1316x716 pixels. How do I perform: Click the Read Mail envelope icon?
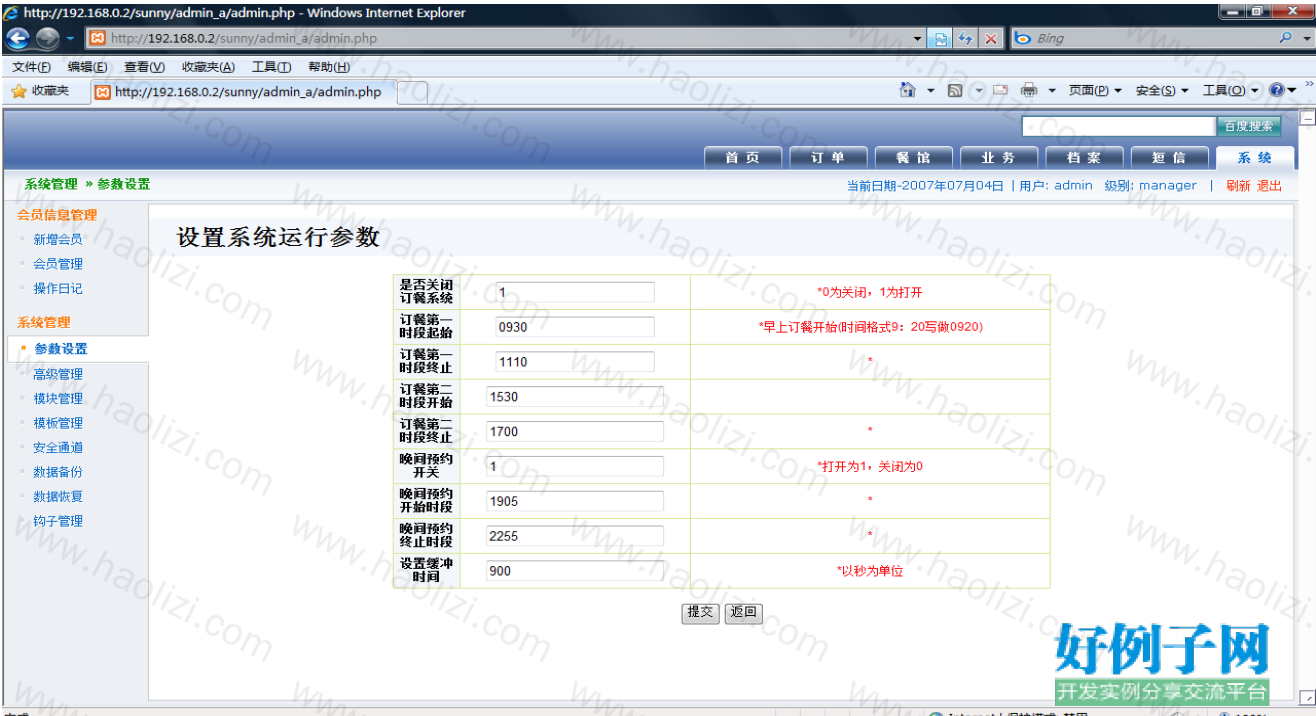(1000, 90)
